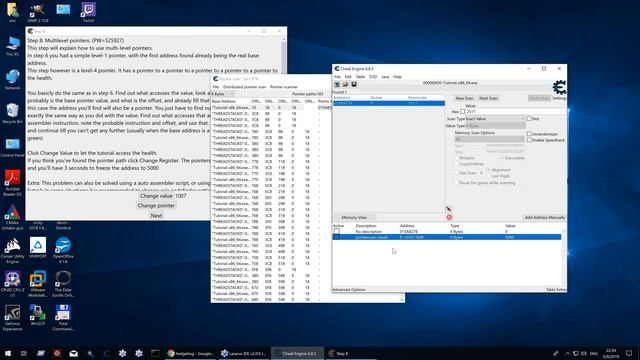Click the scan value input field
Viewport: 640px width, 360px height.
click(x=516, y=111)
